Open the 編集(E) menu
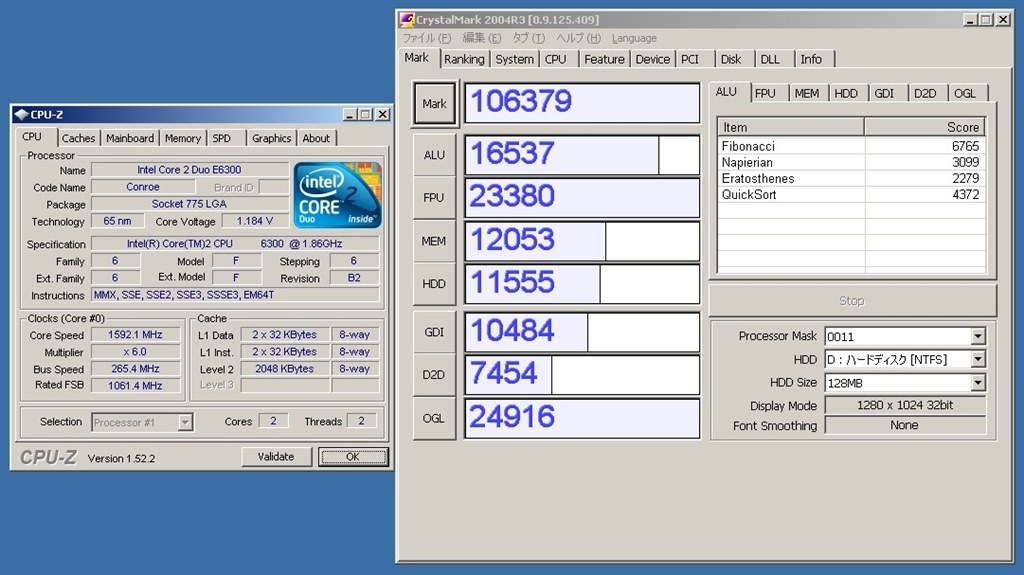 click(x=481, y=38)
